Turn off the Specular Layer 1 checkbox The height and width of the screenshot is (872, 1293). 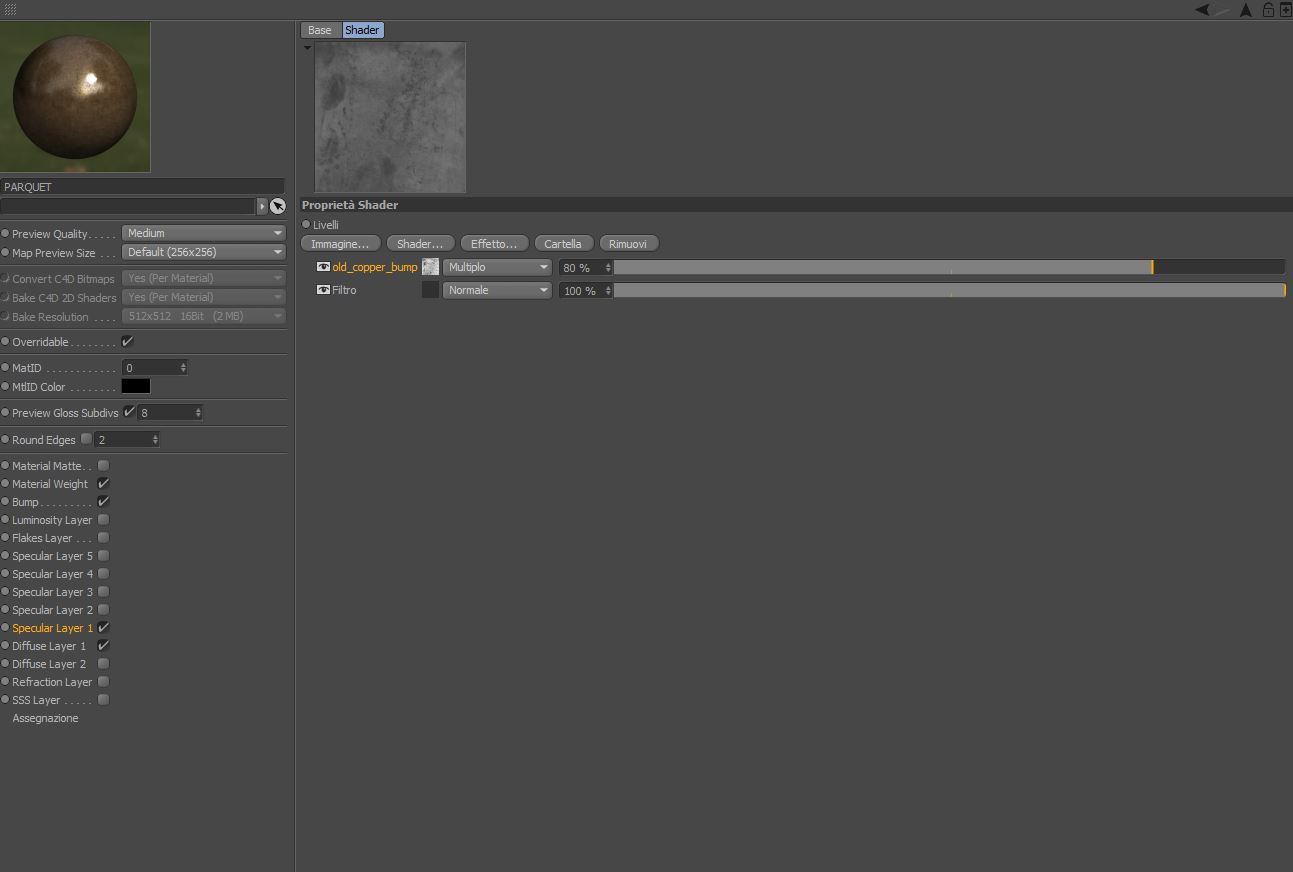tap(103, 627)
